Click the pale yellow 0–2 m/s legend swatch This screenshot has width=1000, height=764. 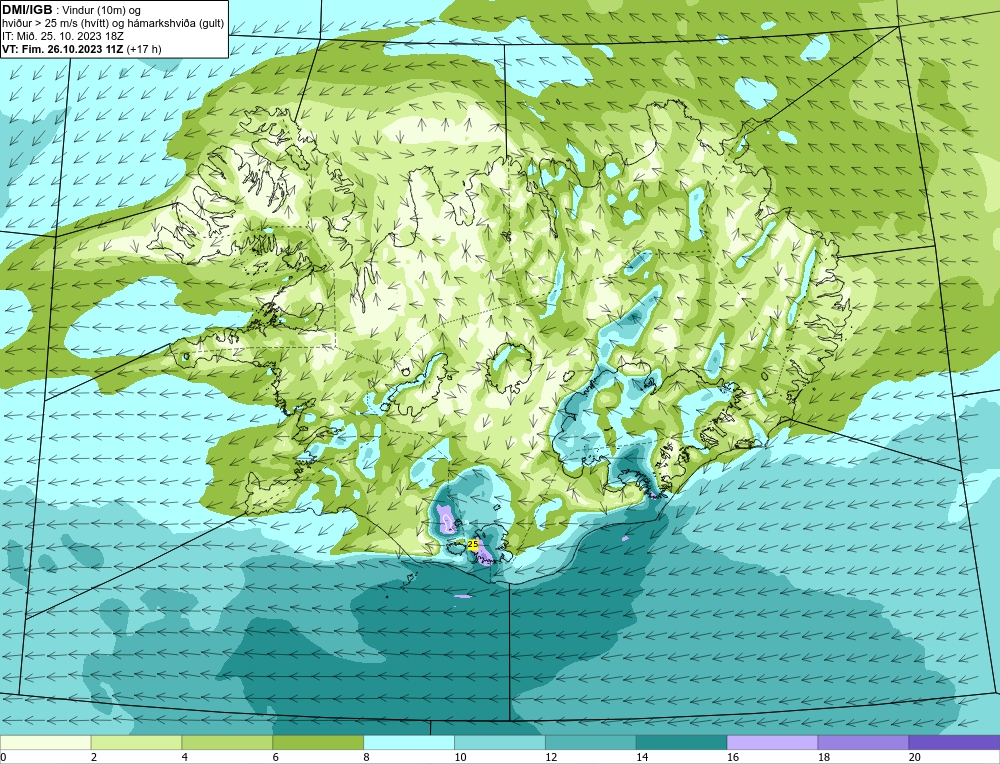46,742
